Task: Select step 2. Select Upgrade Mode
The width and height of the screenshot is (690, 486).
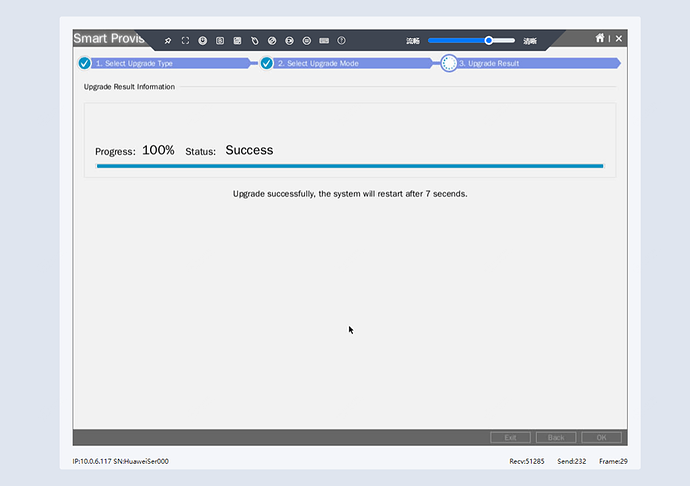Action: 318,63
